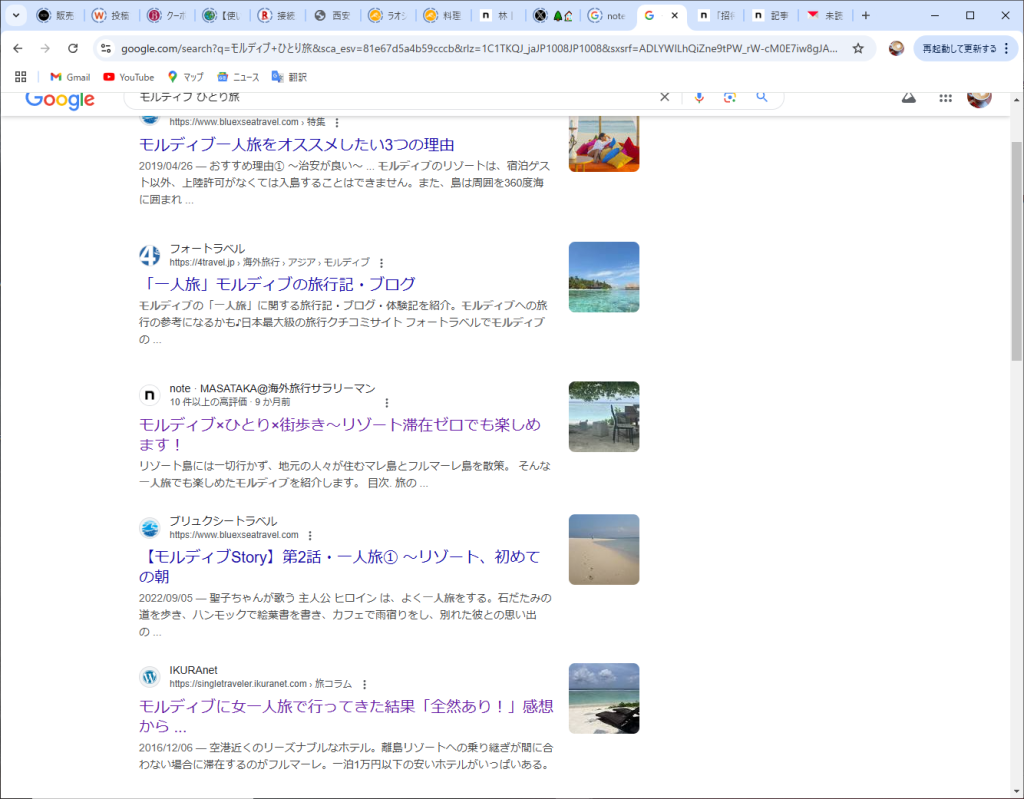Clear the search box text
Viewport: 1024px width, 799px height.
[x=664, y=97]
